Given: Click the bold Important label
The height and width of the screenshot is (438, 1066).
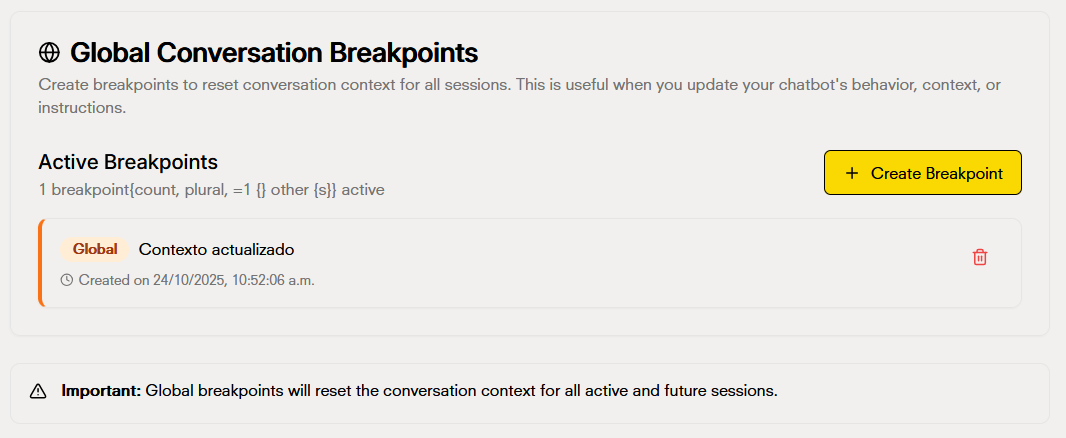Looking at the screenshot, I should click(x=101, y=391).
